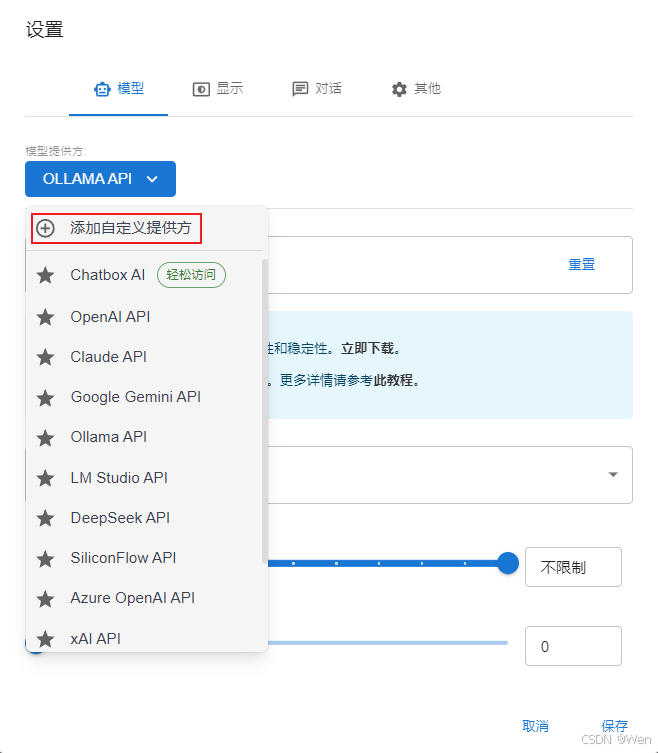Click the star icon next to OpenAI API

coord(46,317)
